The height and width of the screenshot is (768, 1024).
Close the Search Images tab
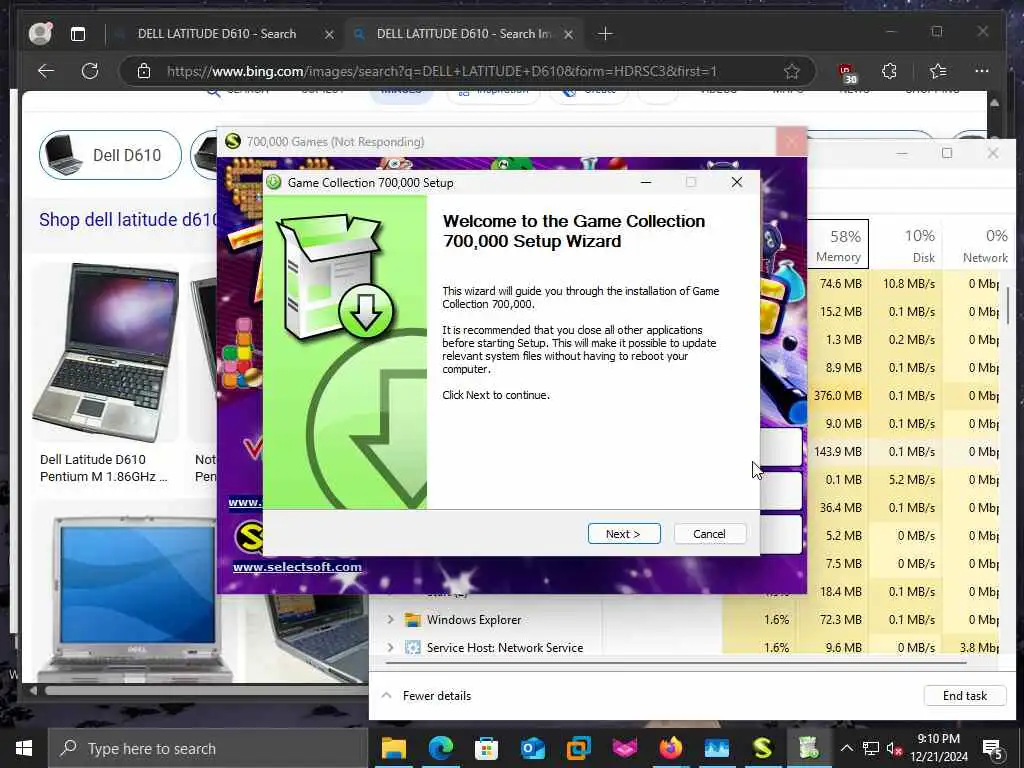pyautogui.click(x=568, y=35)
